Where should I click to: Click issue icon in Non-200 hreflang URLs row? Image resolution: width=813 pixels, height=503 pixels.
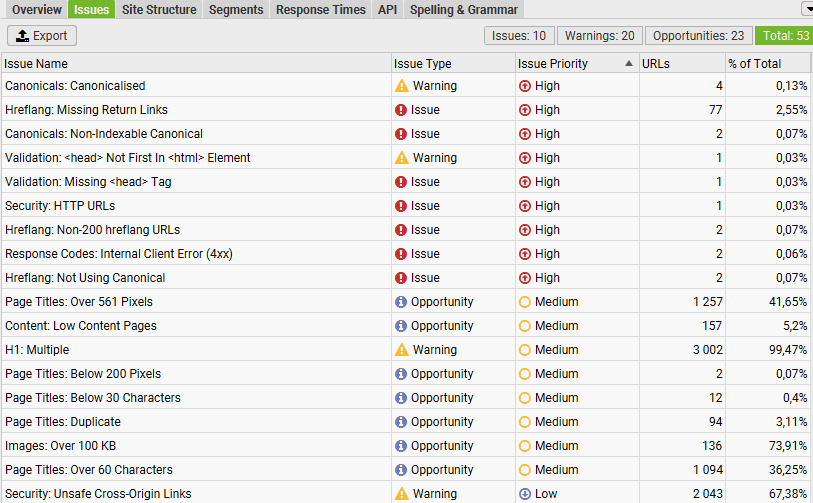pos(401,230)
